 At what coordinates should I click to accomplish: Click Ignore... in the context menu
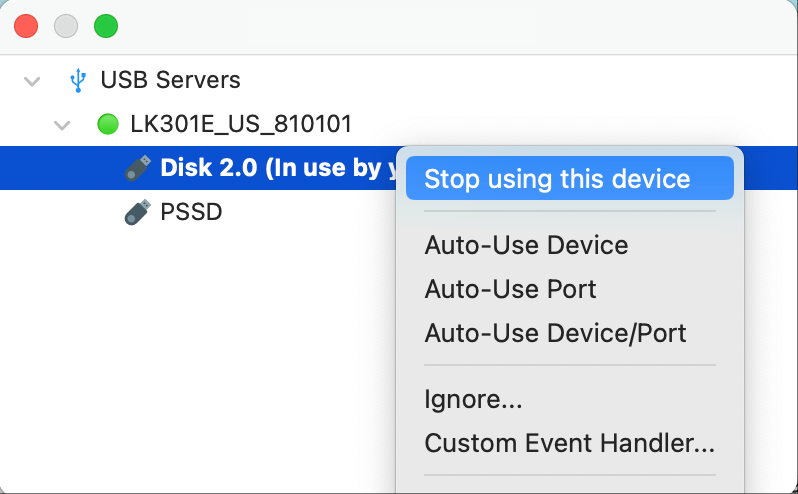[473, 399]
